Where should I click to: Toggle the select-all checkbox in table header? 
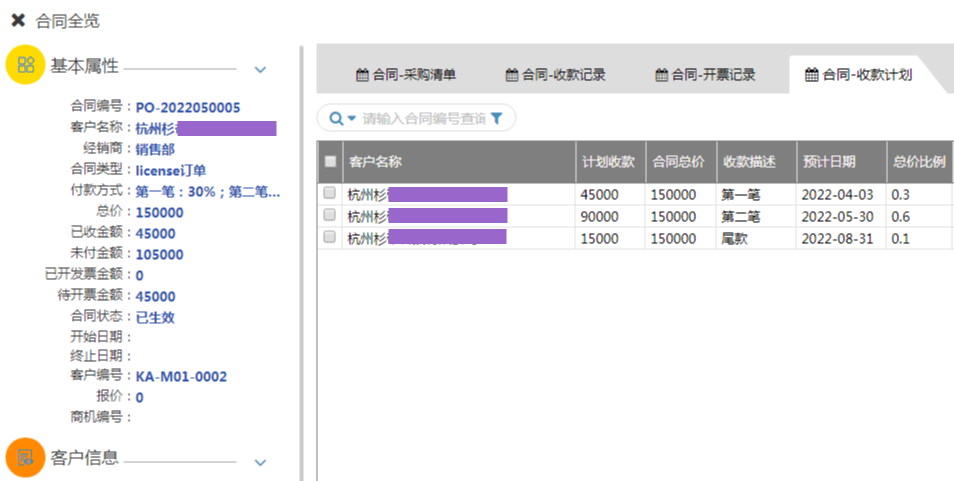click(x=331, y=161)
